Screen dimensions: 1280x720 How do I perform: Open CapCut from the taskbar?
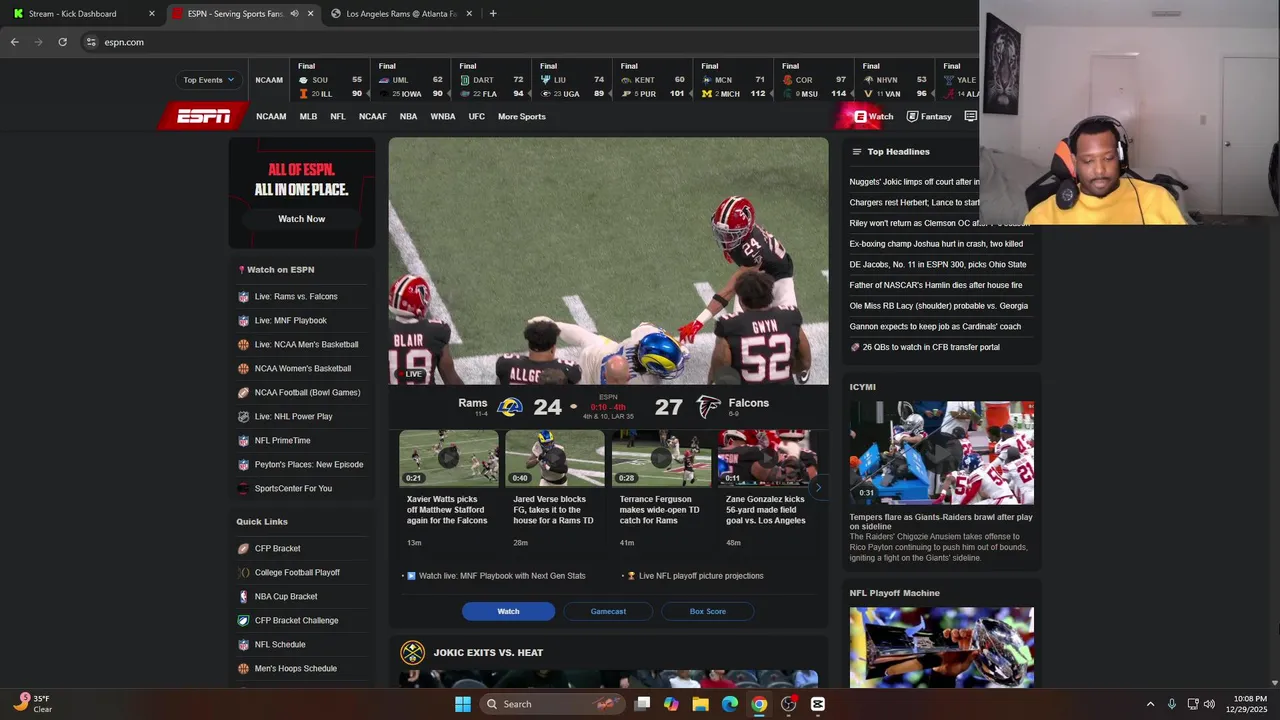[x=817, y=704]
